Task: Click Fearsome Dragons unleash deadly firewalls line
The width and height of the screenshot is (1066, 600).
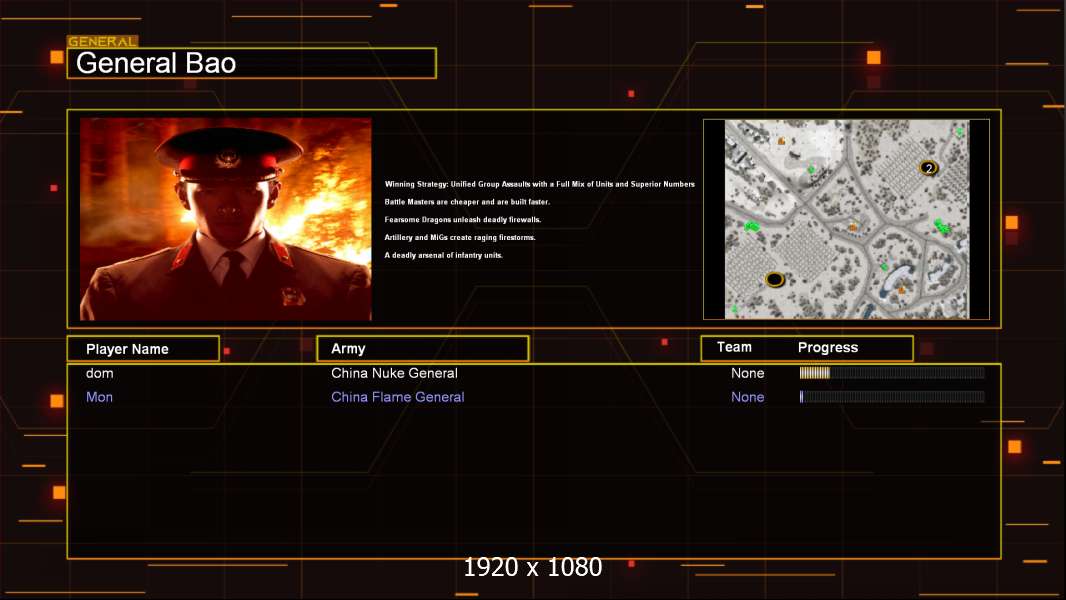Action: [463, 219]
